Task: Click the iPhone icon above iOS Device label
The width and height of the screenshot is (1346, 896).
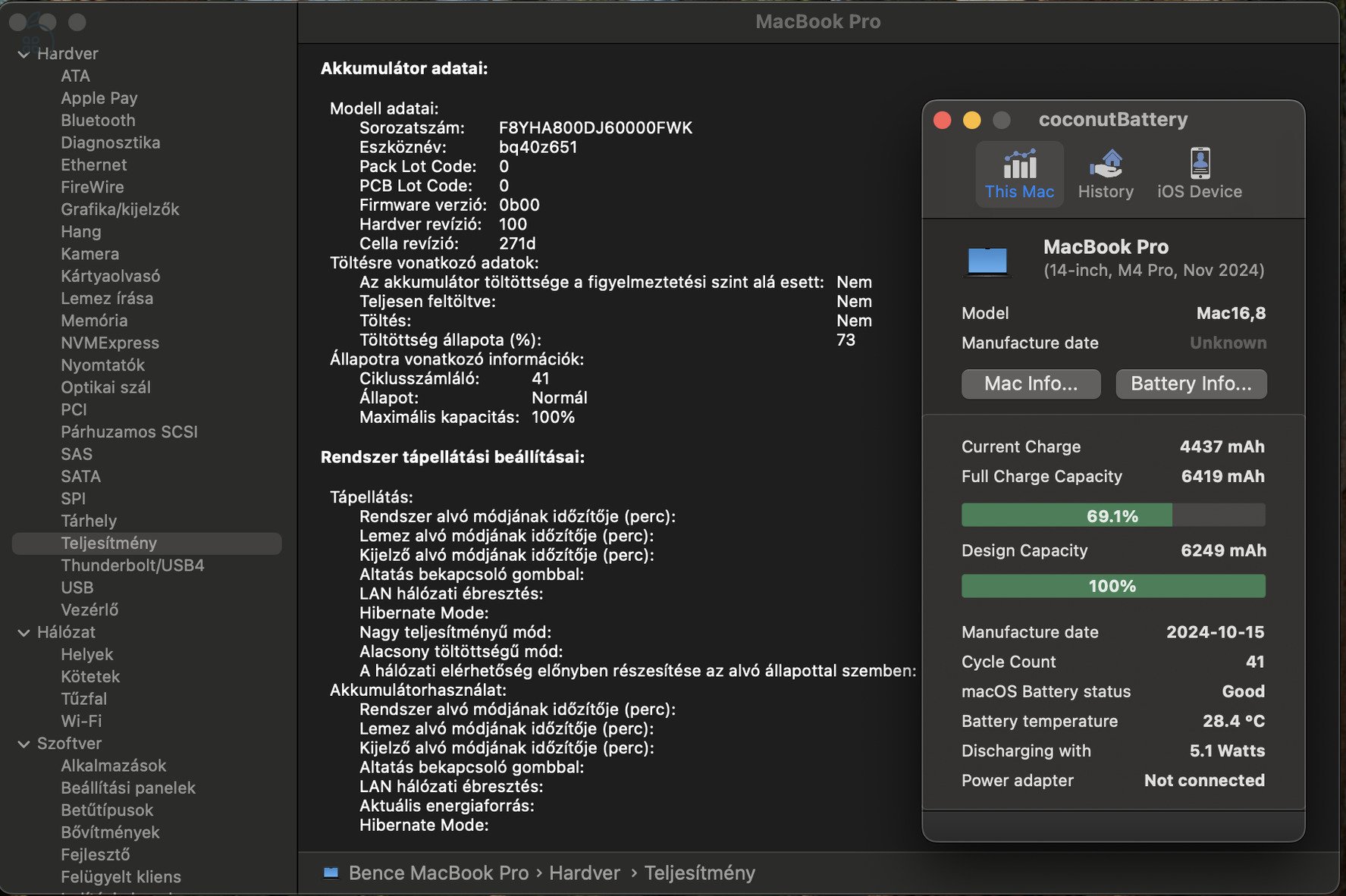Action: 1200,161
